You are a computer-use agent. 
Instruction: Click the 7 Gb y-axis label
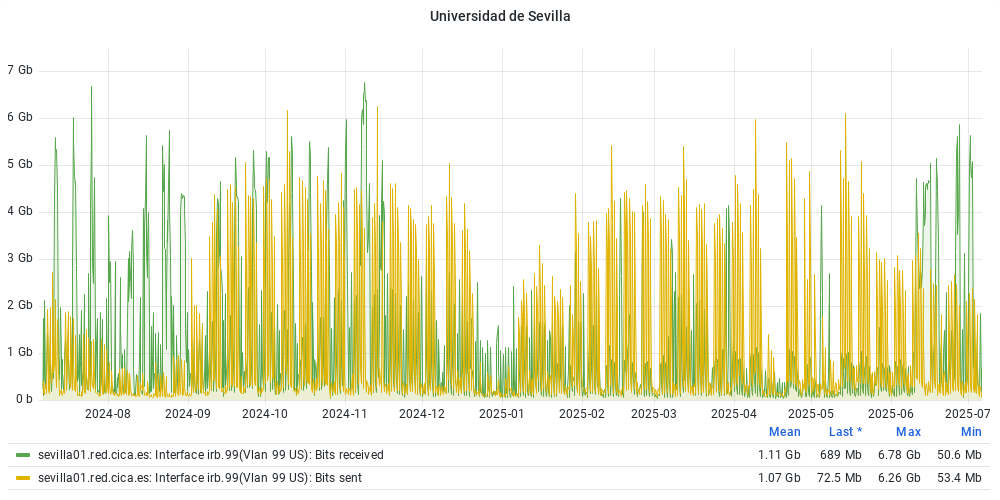20,70
